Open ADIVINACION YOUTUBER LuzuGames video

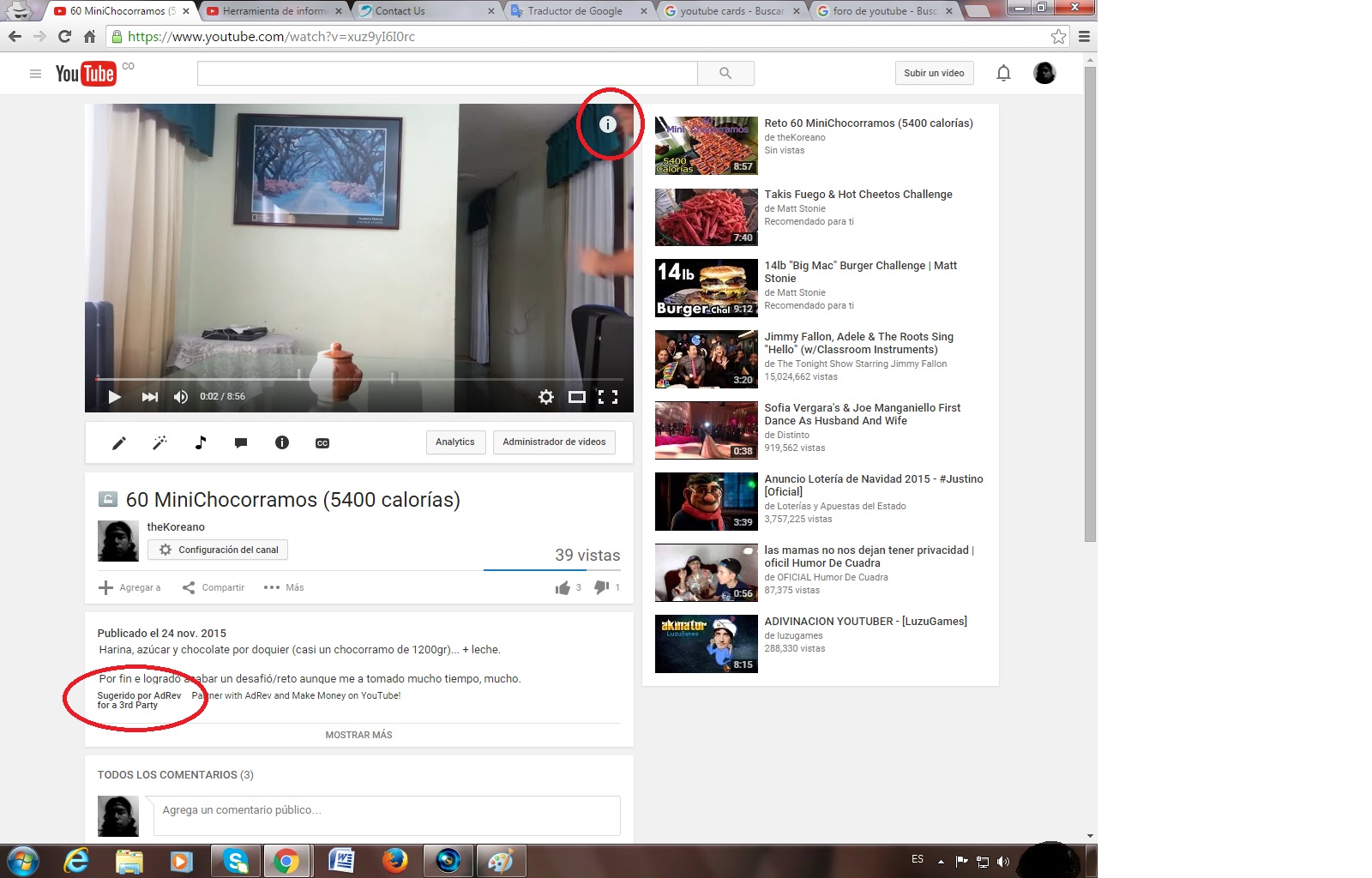866,622
